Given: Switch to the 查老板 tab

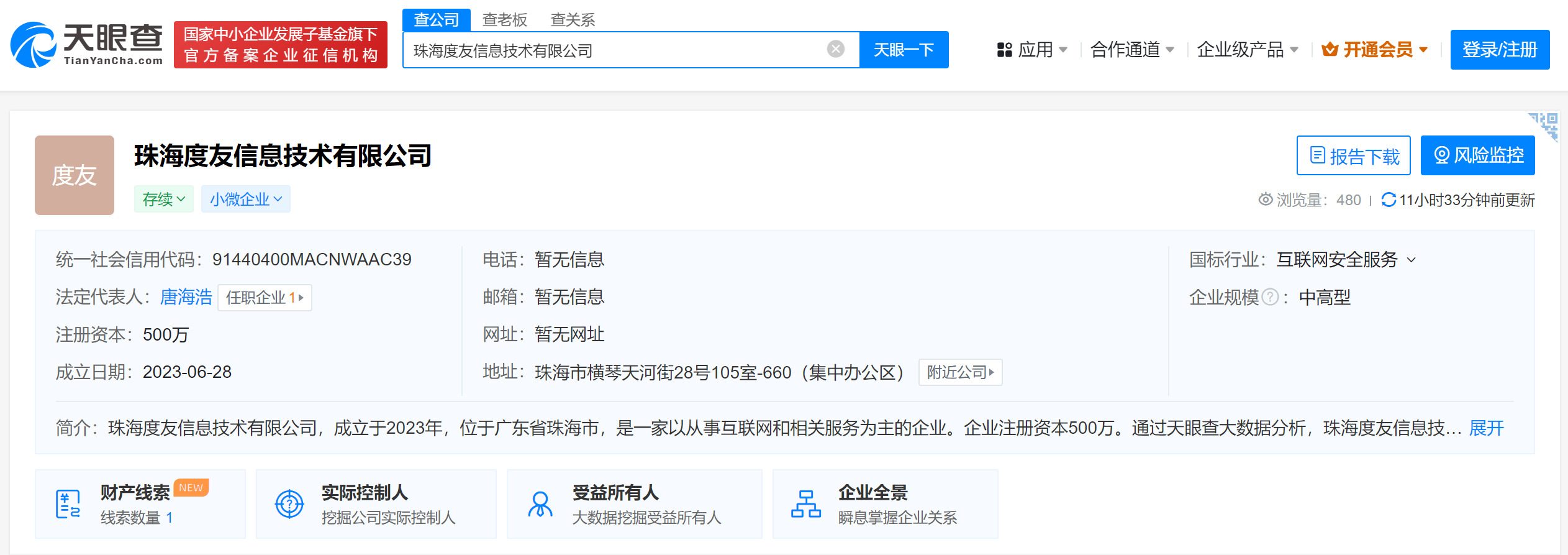Looking at the screenshot, I should pos(505,20).
